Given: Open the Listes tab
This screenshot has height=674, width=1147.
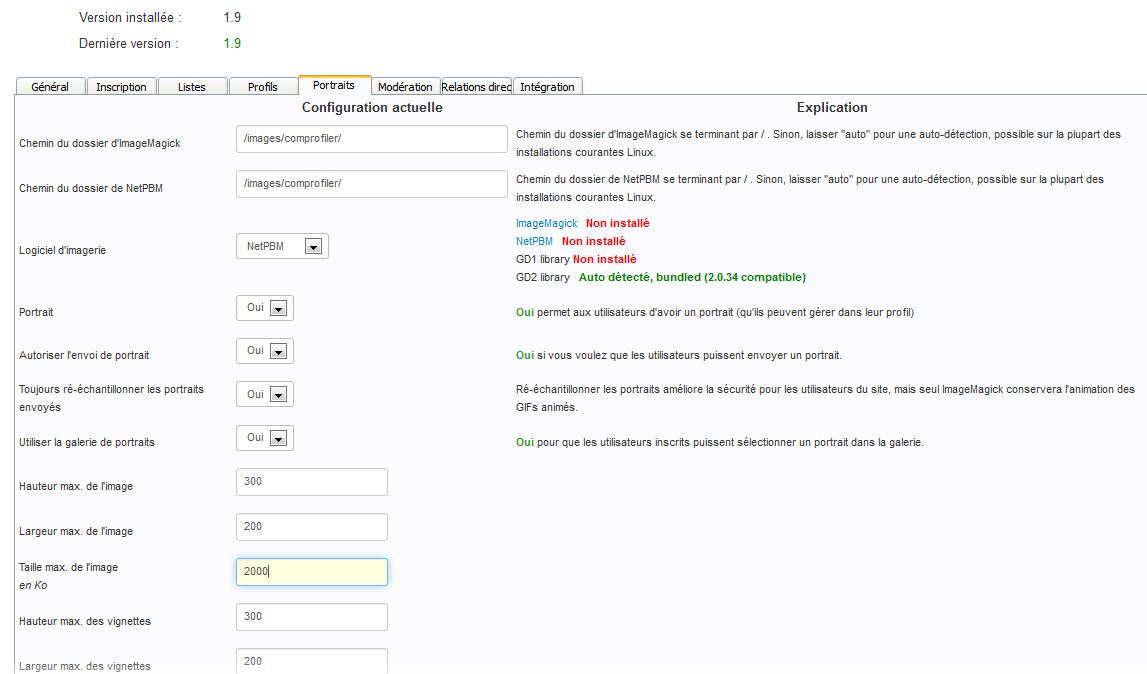Looking at the screenshot, I should click(192, 87).
